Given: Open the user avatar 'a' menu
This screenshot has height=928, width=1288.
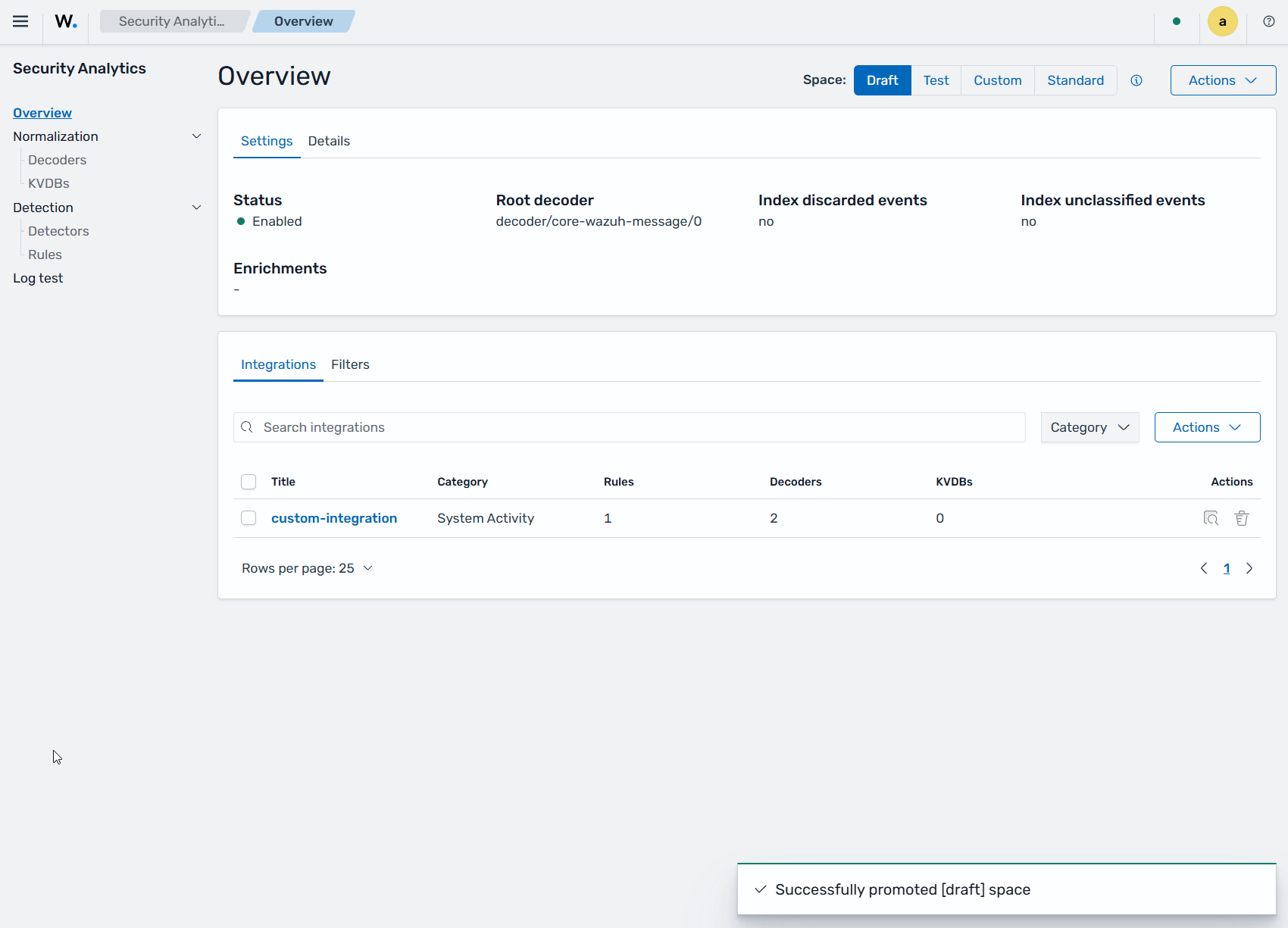Looking at the screenshot, I should click(1222, 21).
